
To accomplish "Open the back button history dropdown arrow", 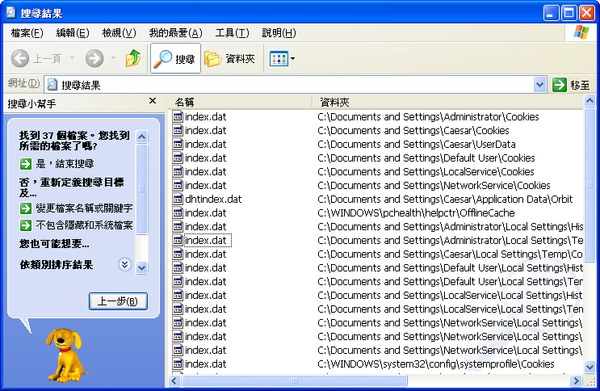I will [72, 59].
